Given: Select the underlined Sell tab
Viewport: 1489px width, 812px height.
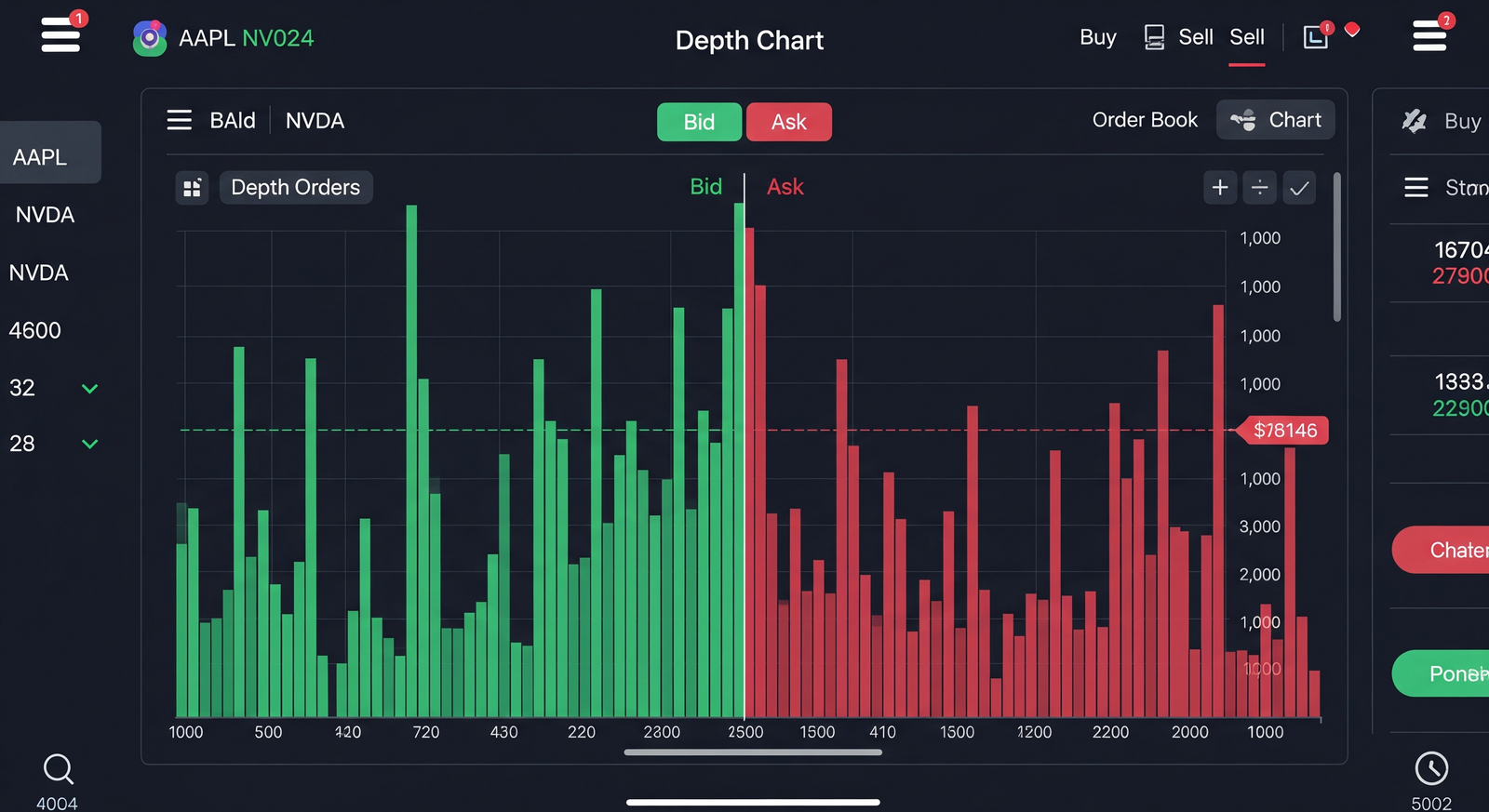Looking at the screenshot, I should click(x=1247, y=37).
